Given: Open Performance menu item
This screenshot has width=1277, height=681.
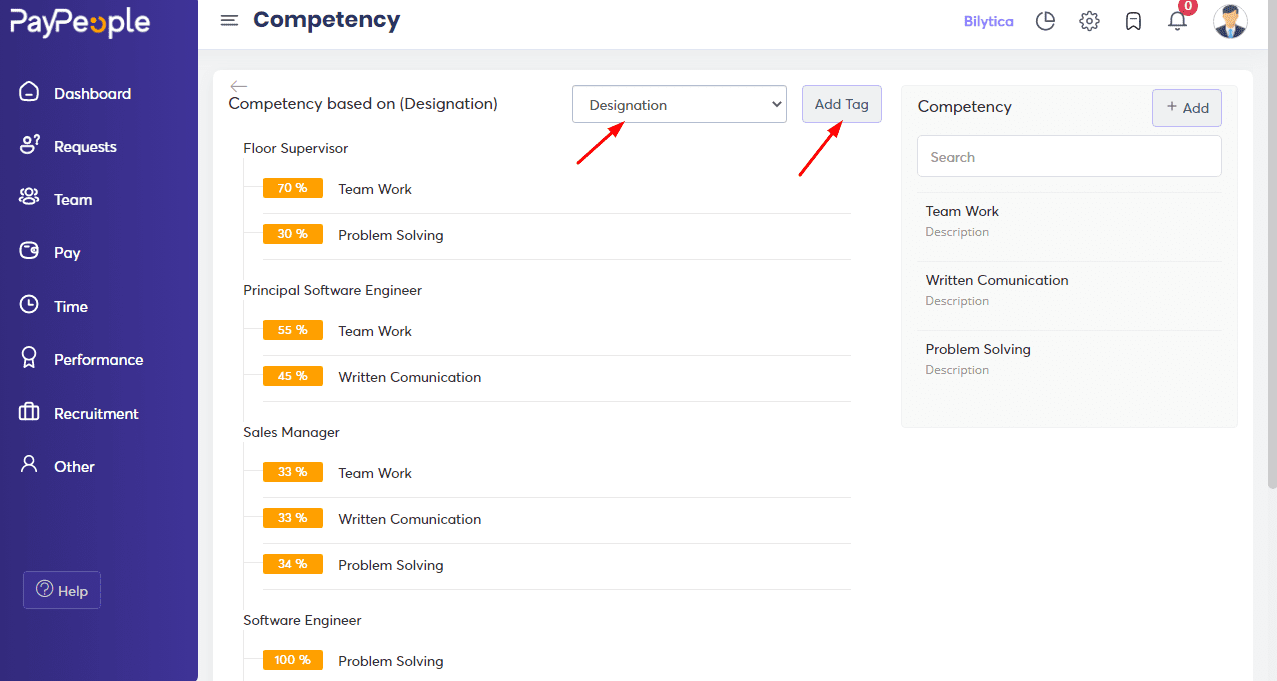Looking at the screenshot, I should point(98,360).
